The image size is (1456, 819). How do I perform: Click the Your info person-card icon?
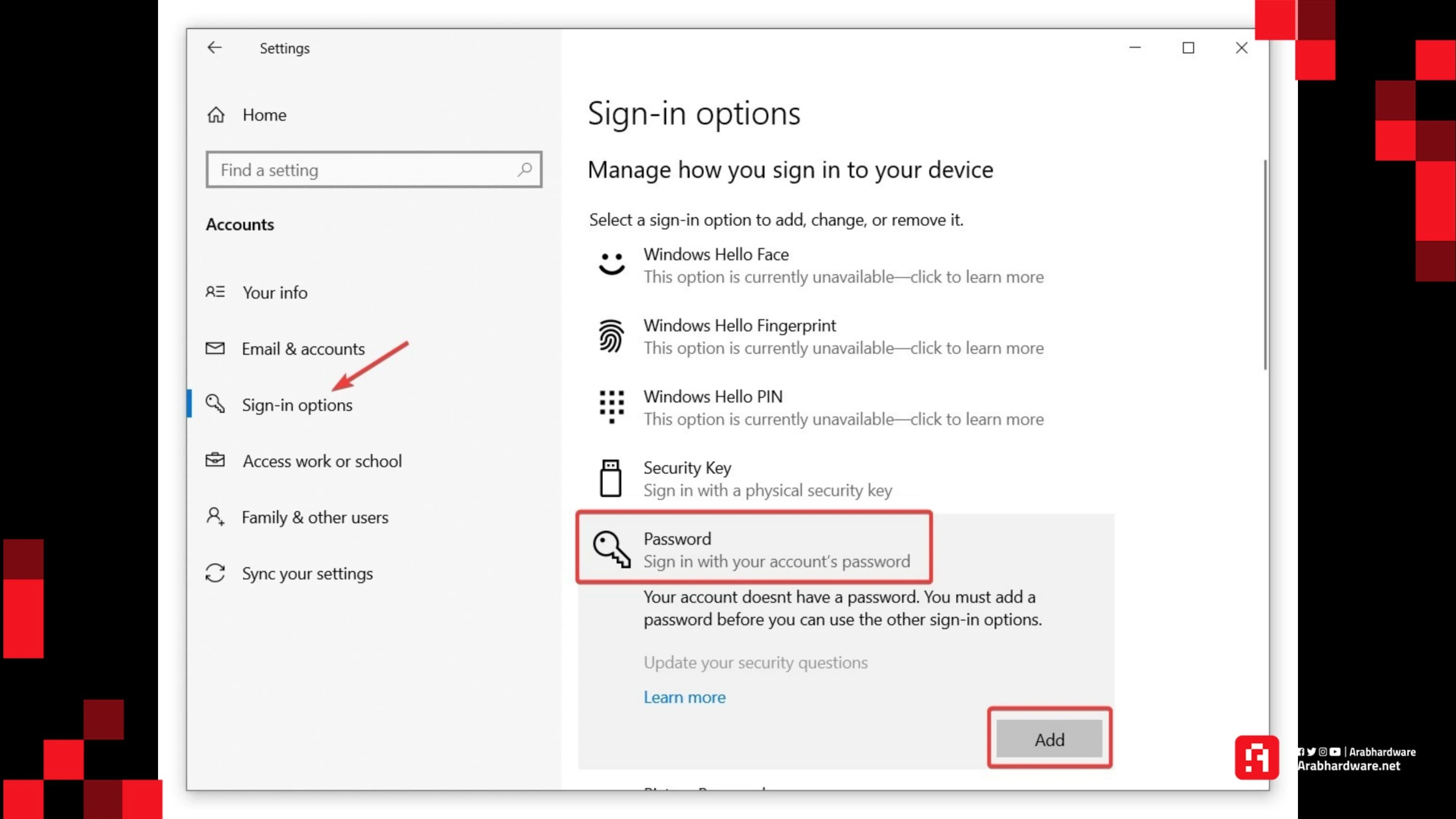pos(215,292)
